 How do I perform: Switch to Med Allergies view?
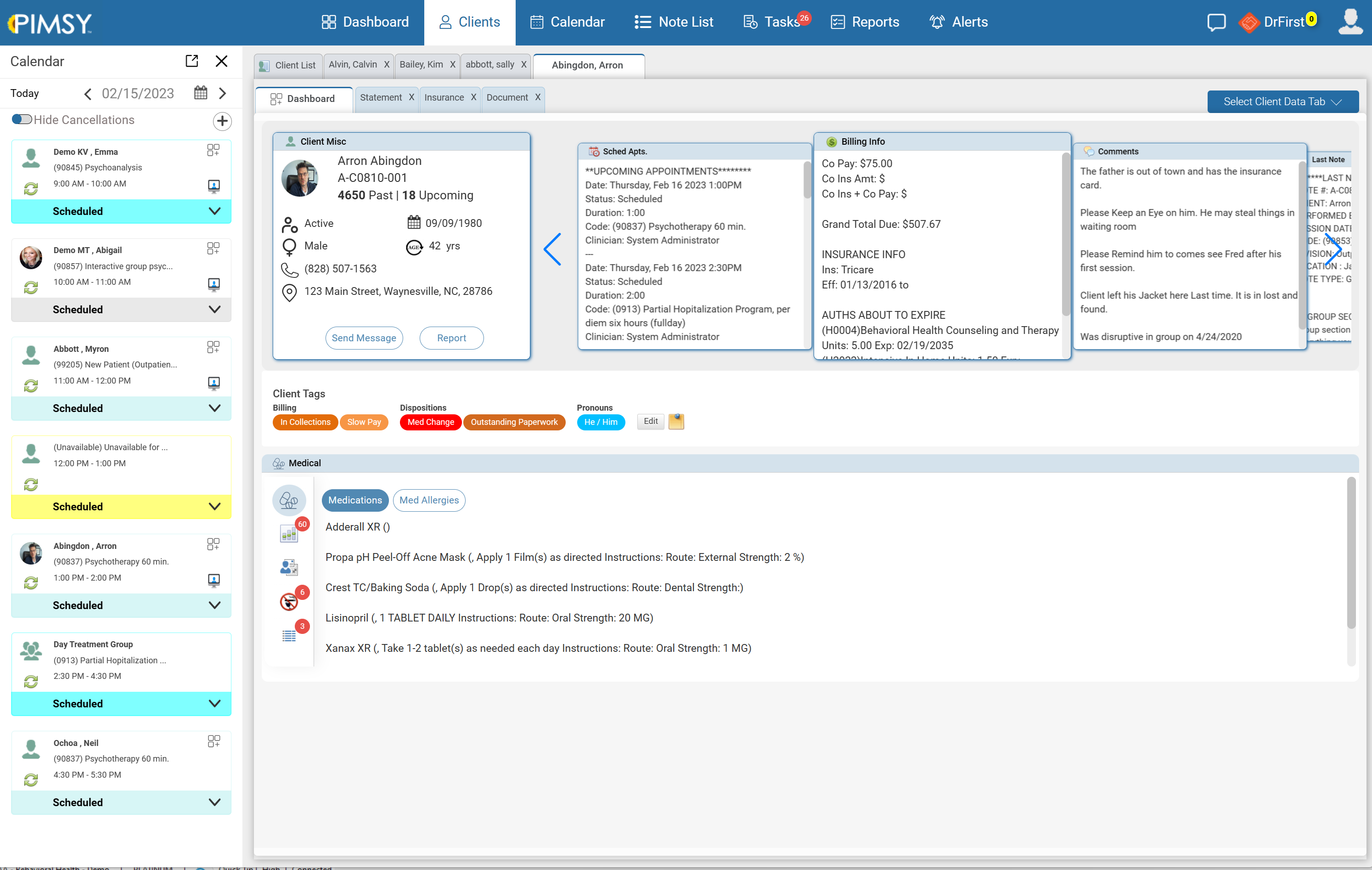point(429,500)
